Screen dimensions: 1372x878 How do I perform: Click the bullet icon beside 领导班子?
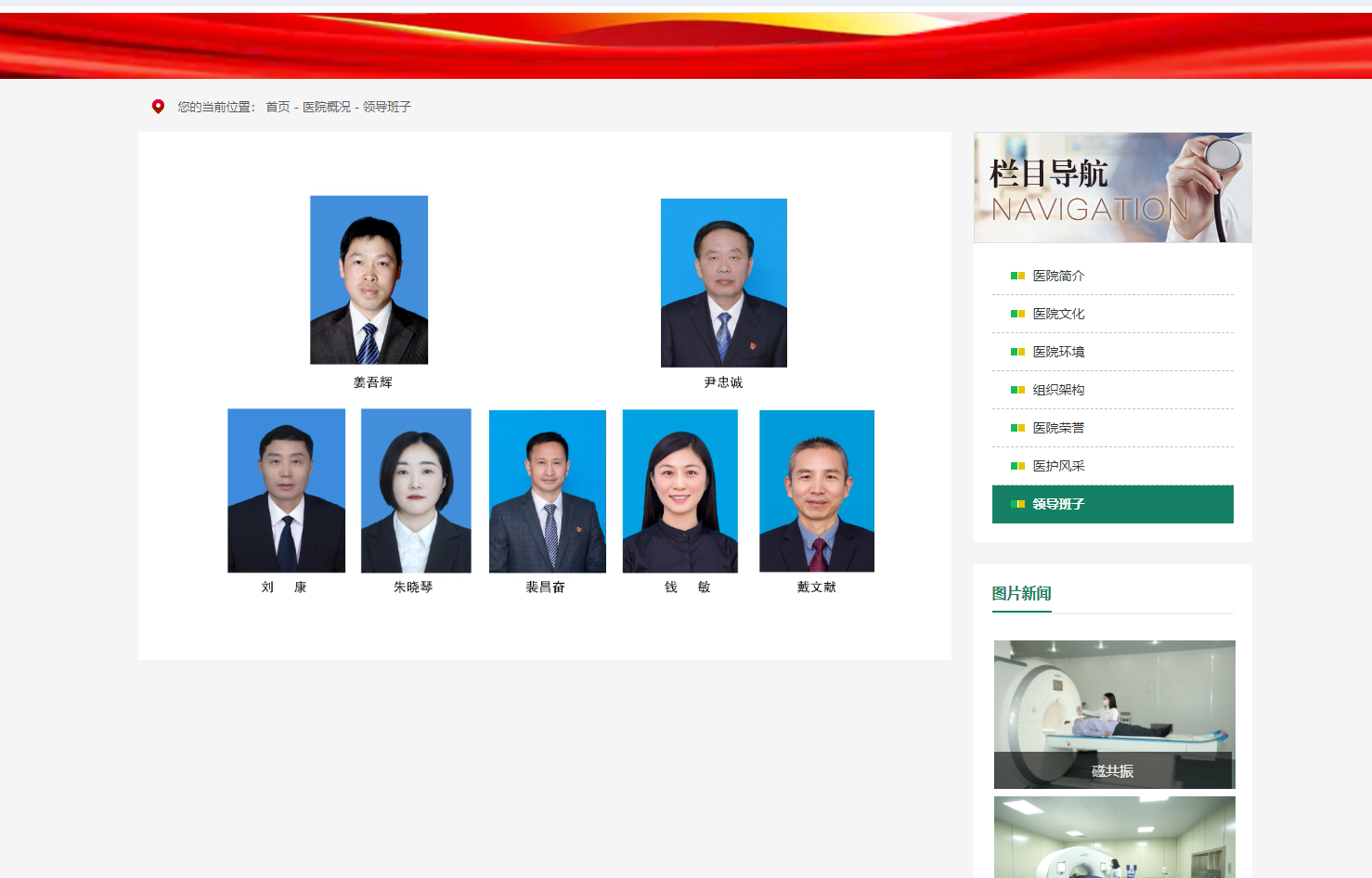(x=1017, y=504)
